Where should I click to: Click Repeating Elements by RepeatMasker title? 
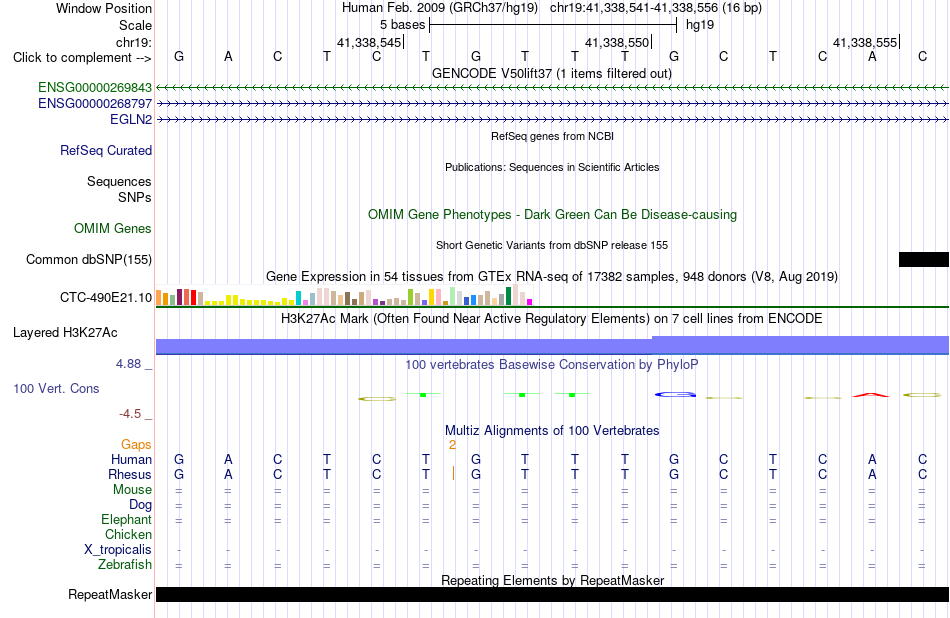(553, 580)
